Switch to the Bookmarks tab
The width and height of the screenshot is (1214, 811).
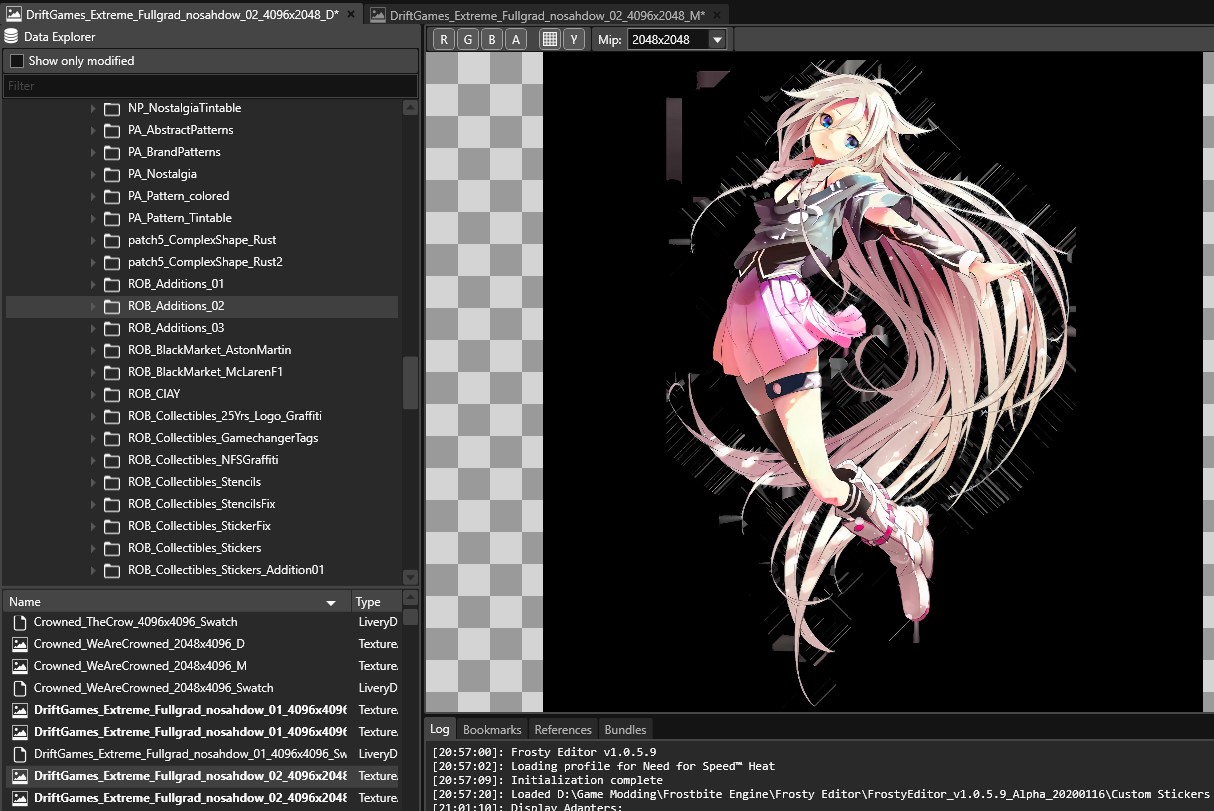pyautogui.click(x=492, y=729)
